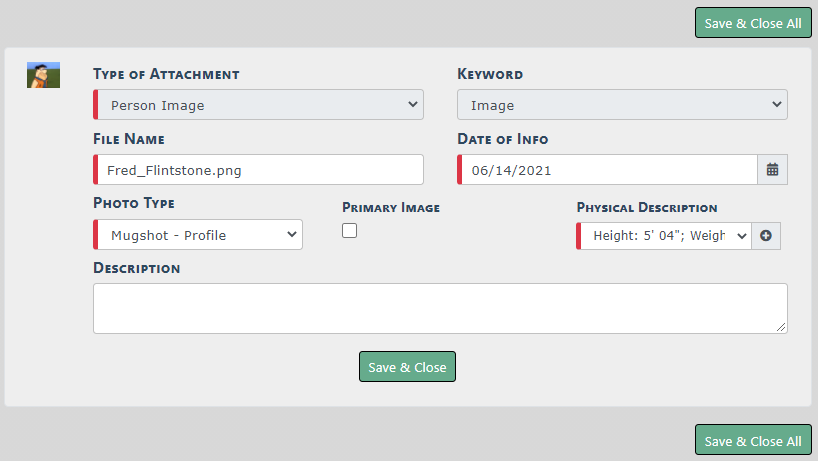
Task: Click the Date of Info field
Action: pyautogui.click(x=607, y=170)
